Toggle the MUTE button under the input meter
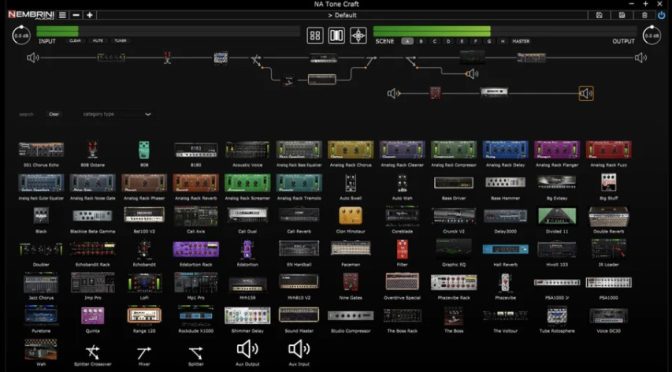 coord(98,41)
